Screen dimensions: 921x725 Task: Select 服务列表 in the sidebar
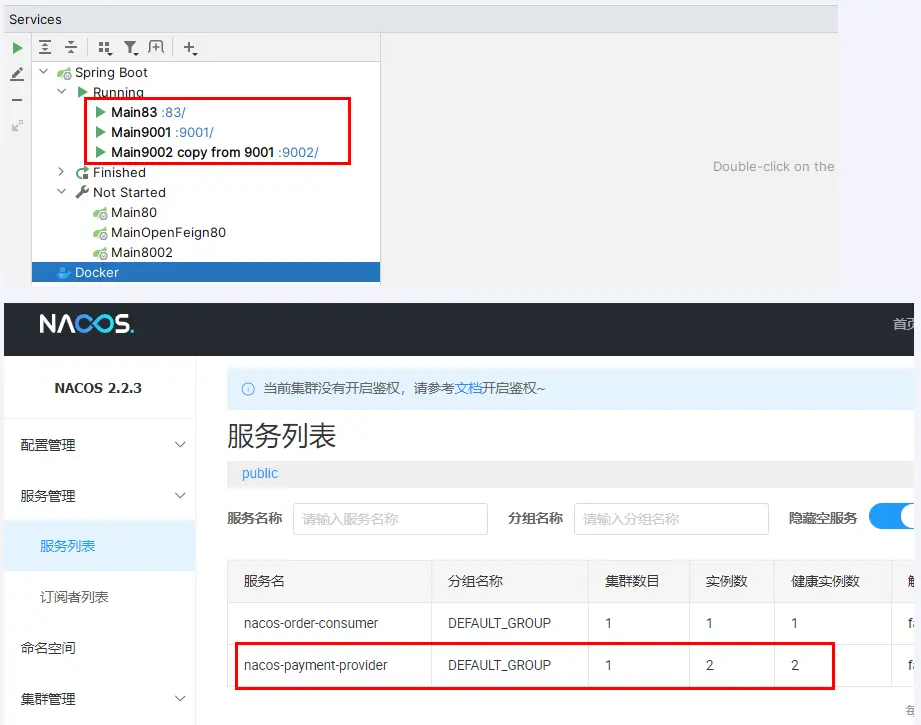68,546
